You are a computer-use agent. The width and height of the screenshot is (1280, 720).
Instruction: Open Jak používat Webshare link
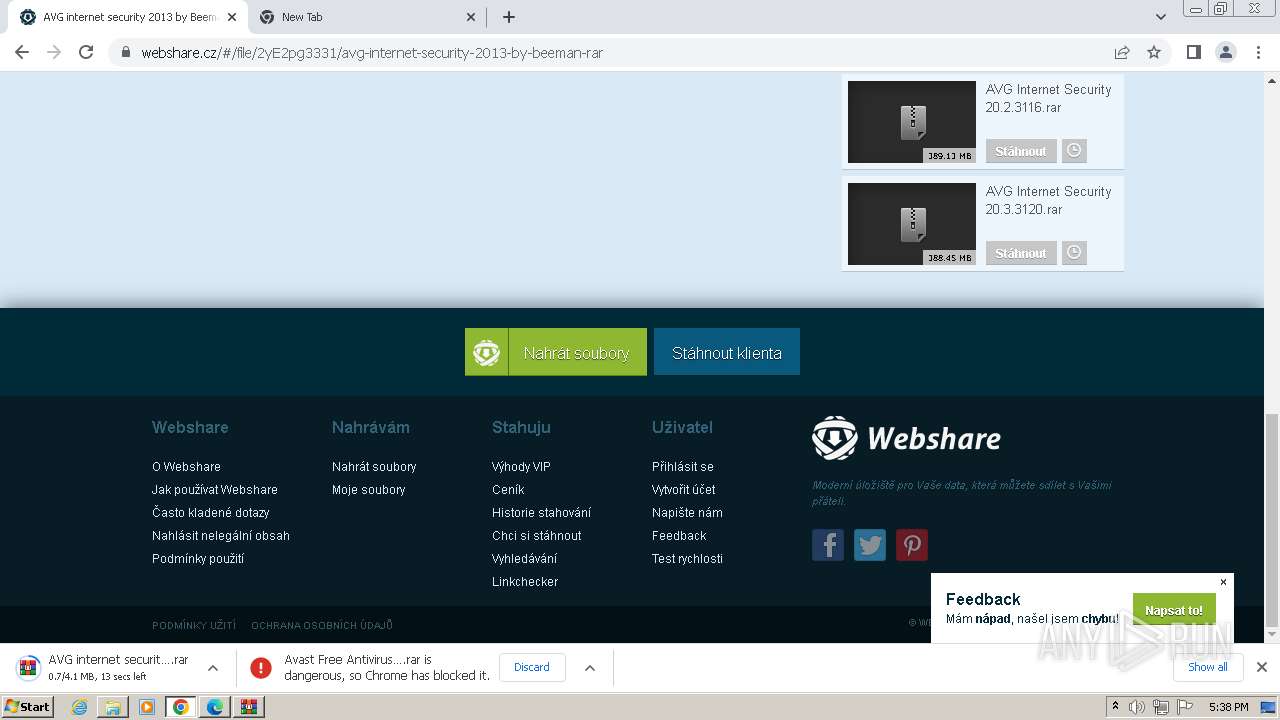pyautogui.click(x=215, y=490)
